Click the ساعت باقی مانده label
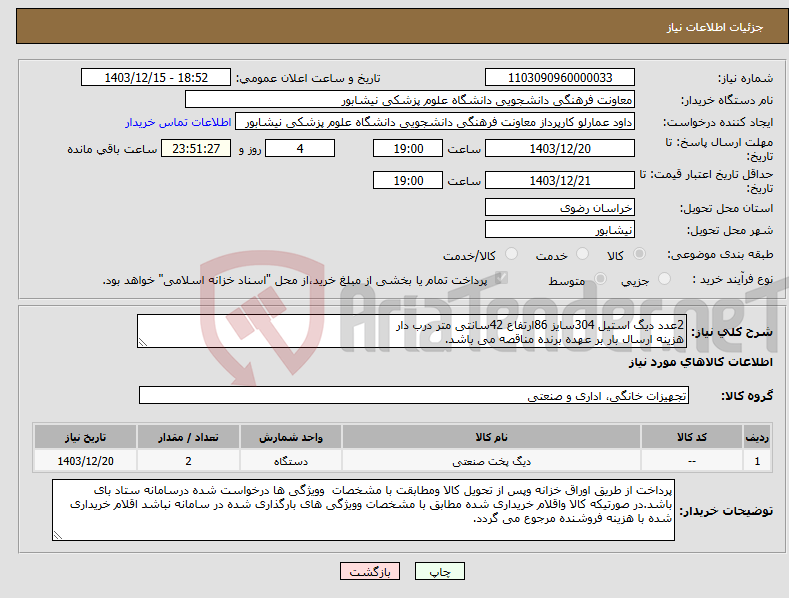Image resolution: width=789 pixels, height=598 pixels. pyautogui.click(x=112, y=150)
